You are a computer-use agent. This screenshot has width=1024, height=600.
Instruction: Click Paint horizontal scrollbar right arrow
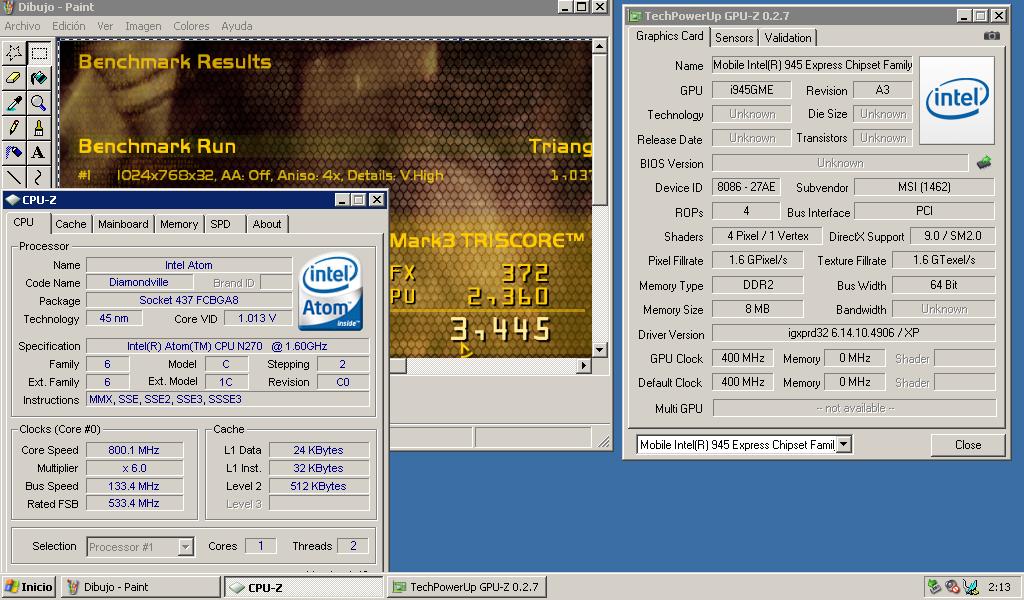(584, 366)
